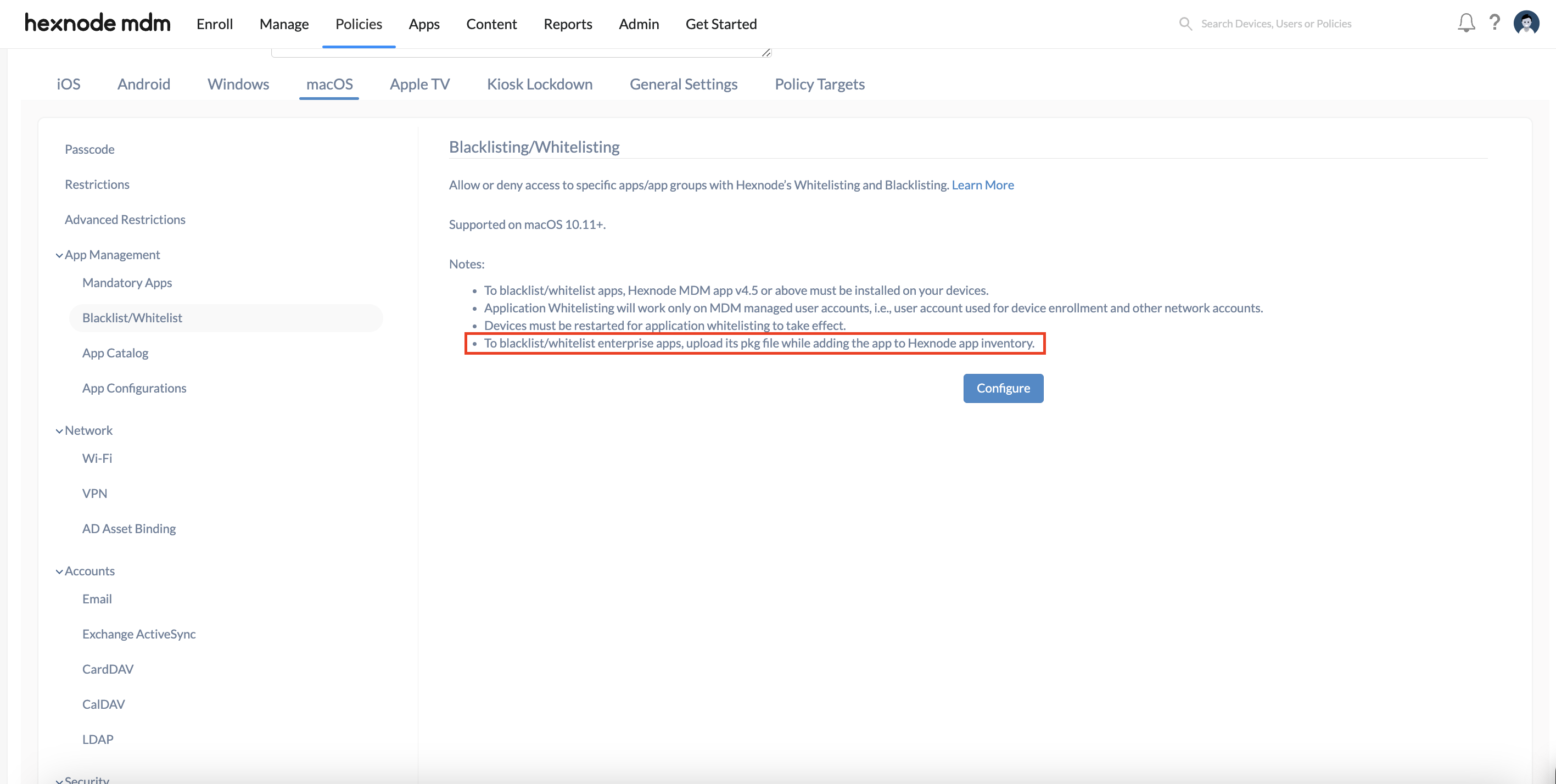
Task: Click the search magnifier icon
Action: (1185, 24)
